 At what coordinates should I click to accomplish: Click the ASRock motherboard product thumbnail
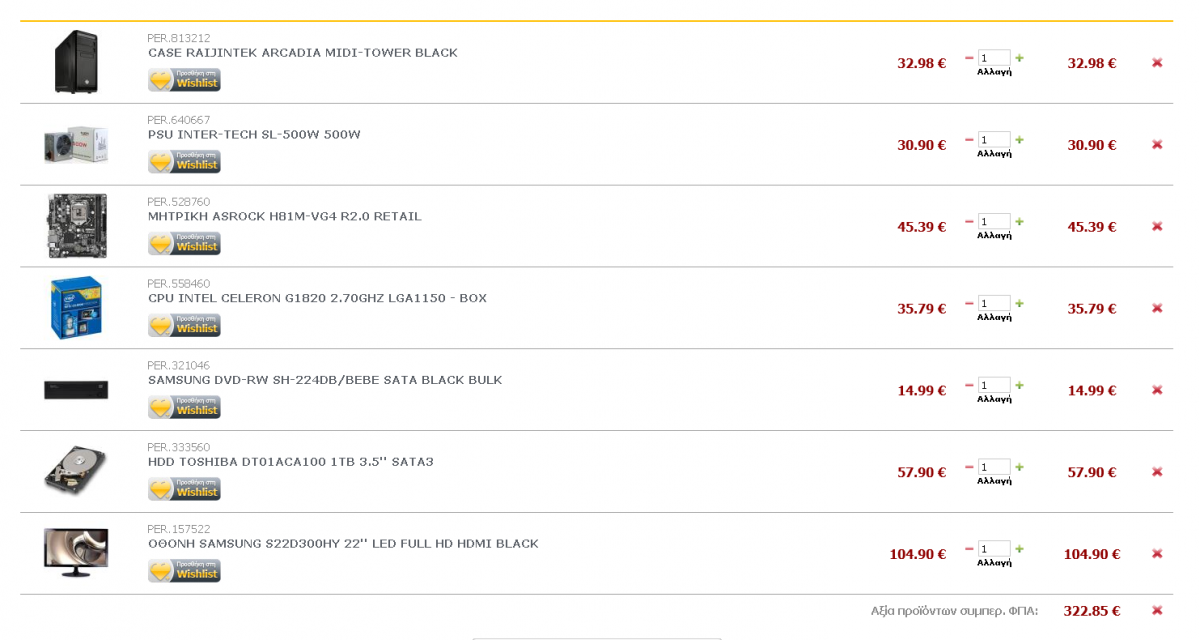(76, 226)
